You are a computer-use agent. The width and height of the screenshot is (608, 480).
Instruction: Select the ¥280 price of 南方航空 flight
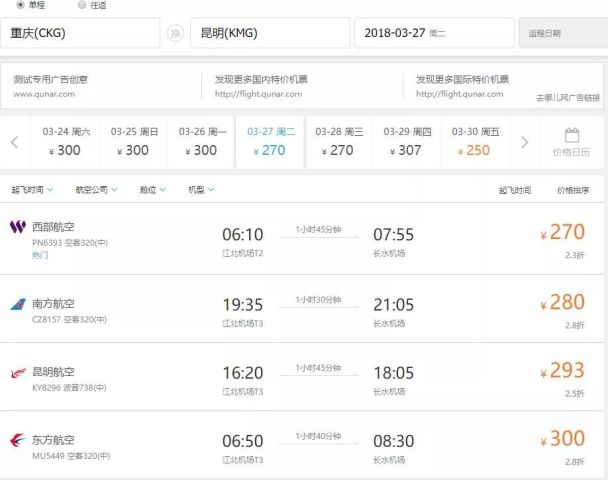(563, 302)
